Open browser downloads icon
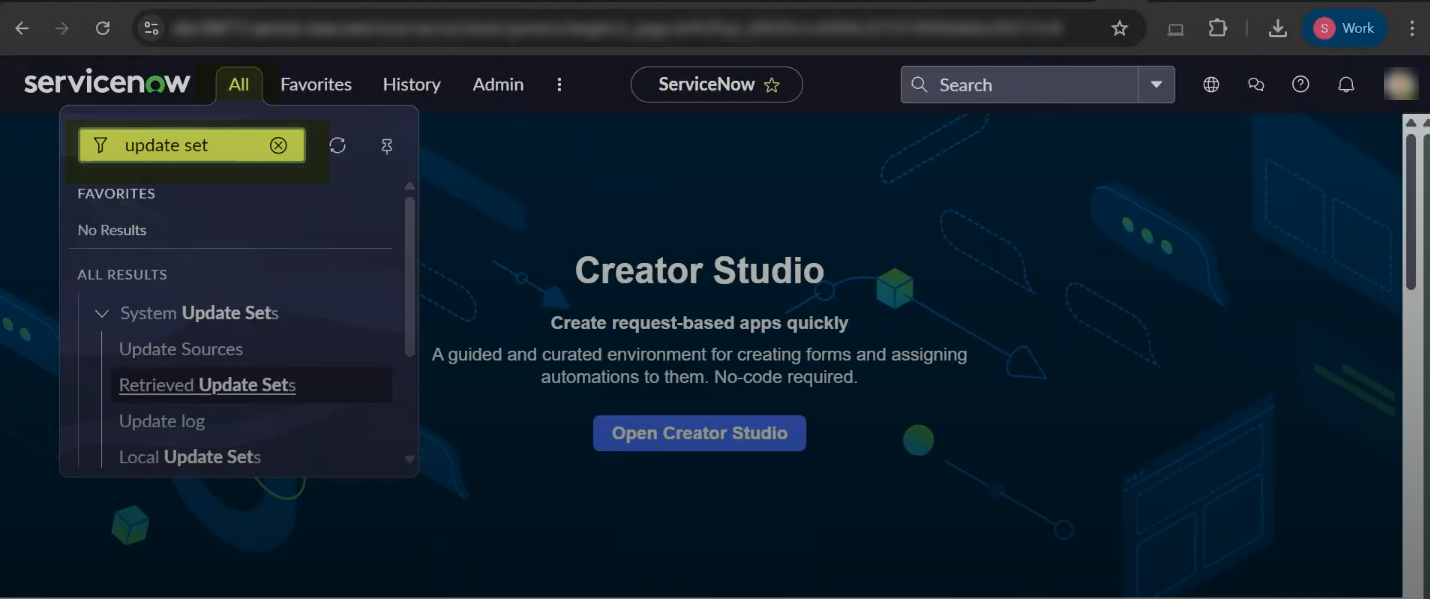 tap(1277, 28)
